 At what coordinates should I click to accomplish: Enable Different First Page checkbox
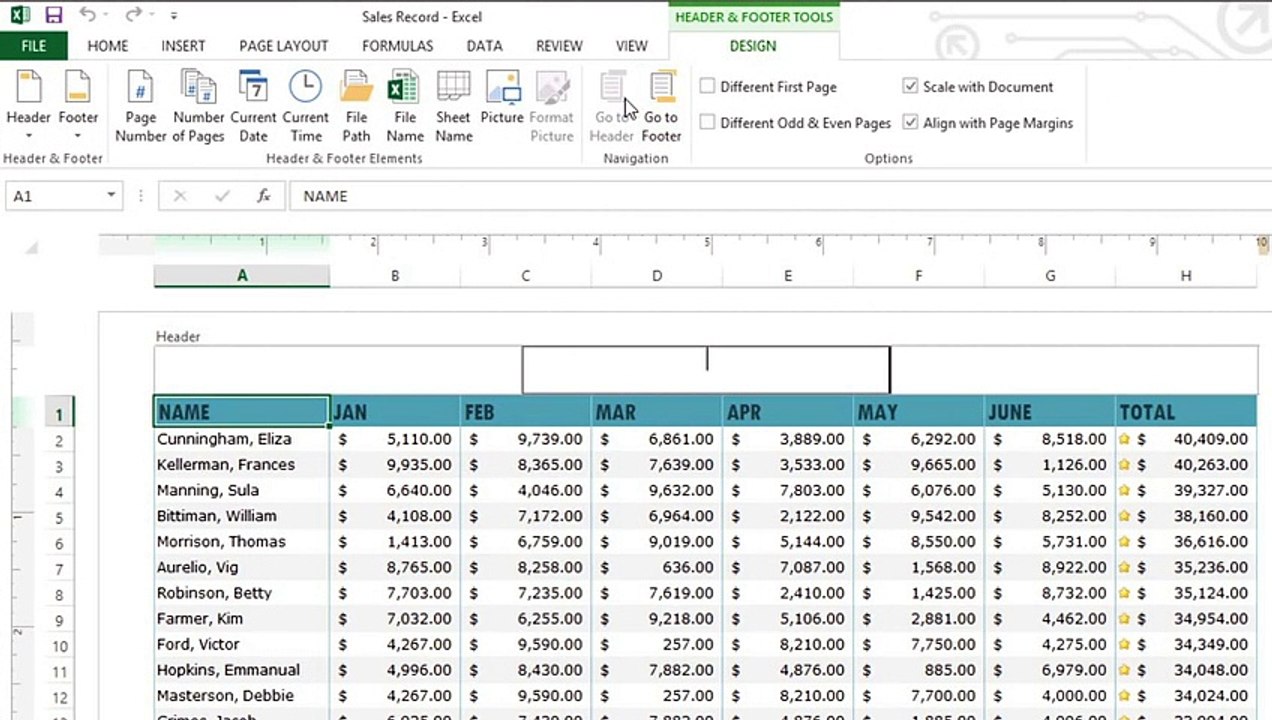pos(708,87)
